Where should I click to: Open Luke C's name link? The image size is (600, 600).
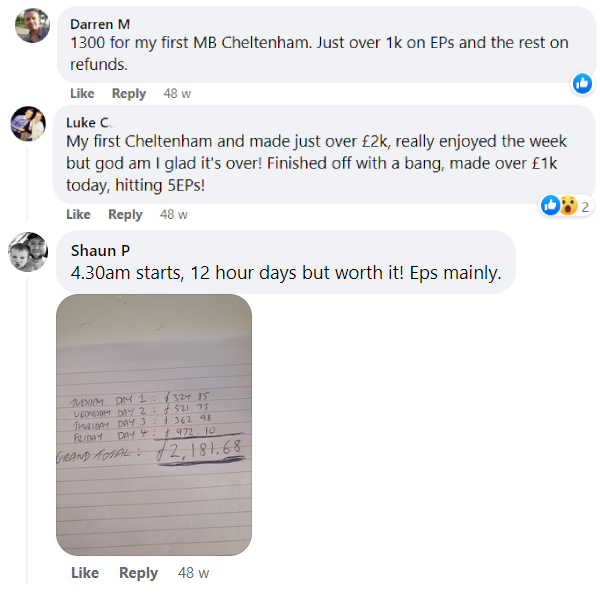pos(88,123)
